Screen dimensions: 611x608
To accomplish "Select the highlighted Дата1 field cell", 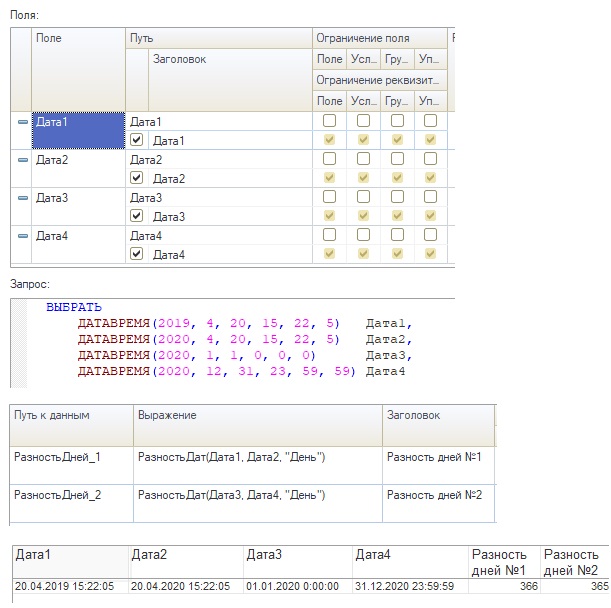I will point(78,131).
